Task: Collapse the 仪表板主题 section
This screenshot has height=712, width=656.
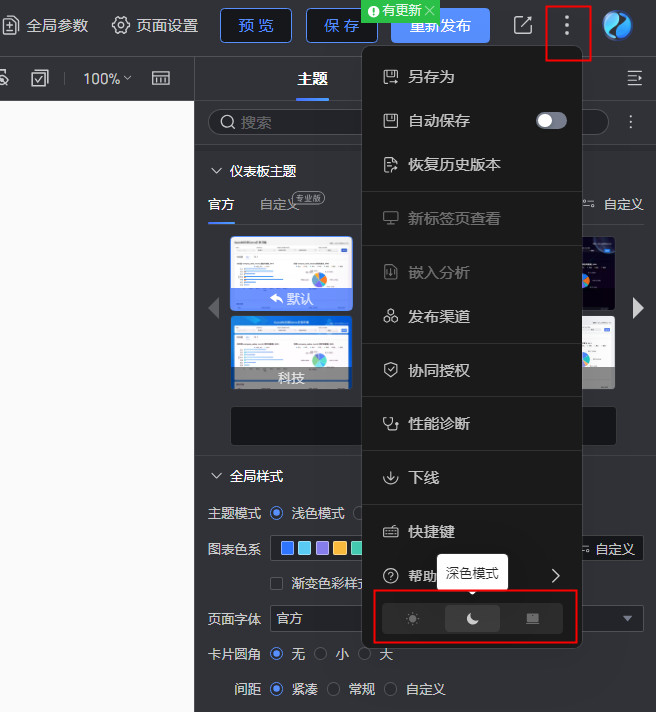Action: coord(216,171)
